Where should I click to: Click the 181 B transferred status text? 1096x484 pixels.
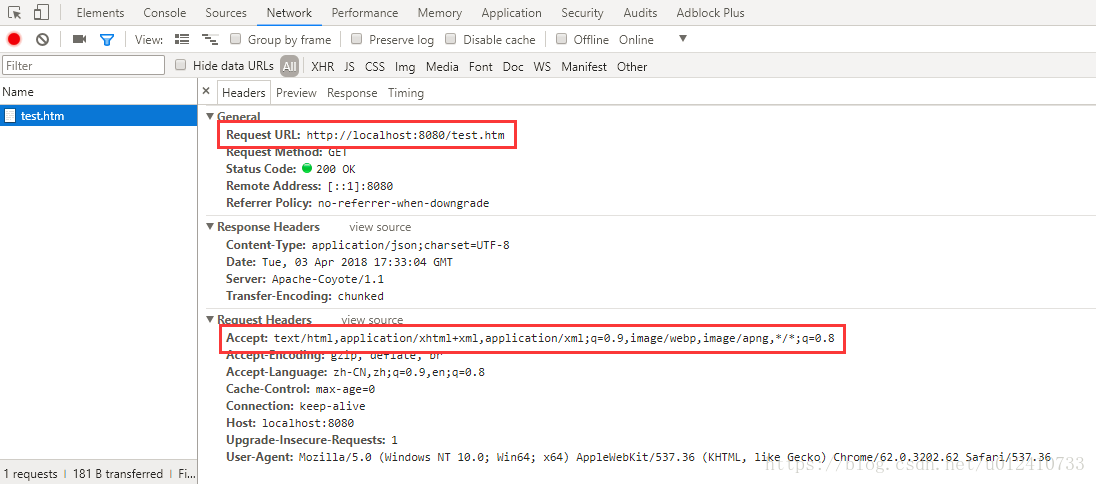point(117,474)
